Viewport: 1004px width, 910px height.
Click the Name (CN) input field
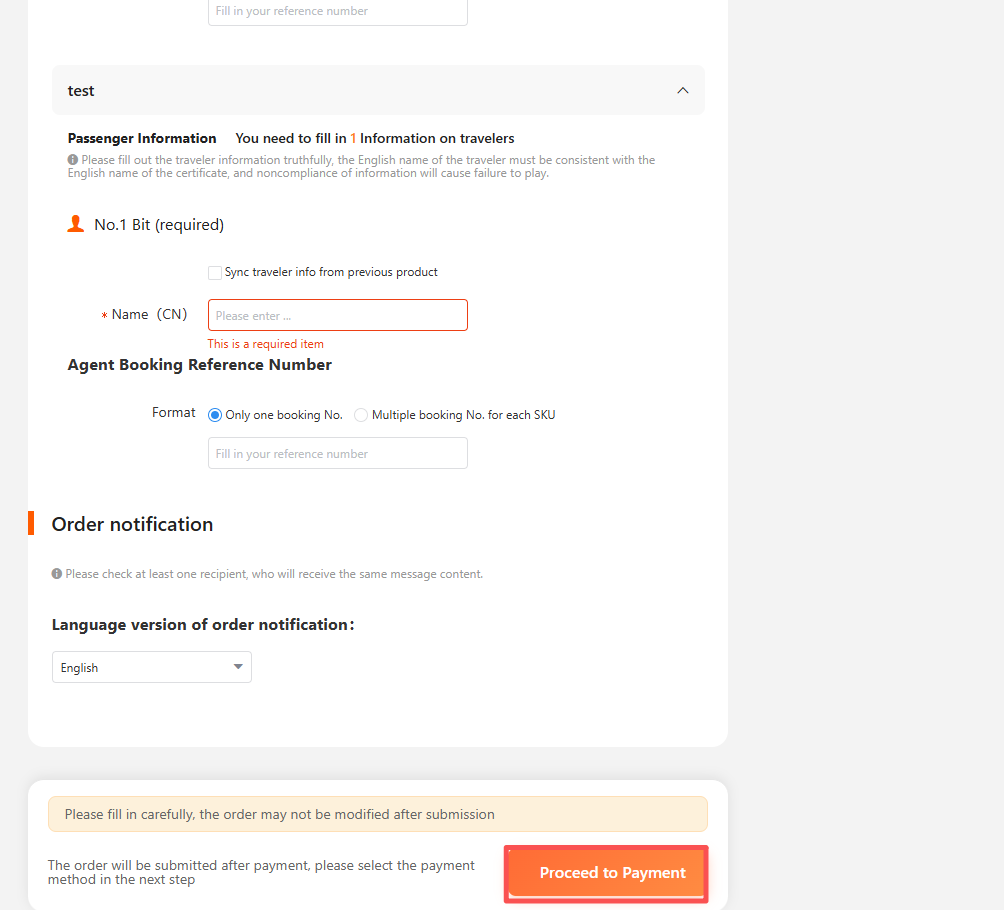click(337, 315)
